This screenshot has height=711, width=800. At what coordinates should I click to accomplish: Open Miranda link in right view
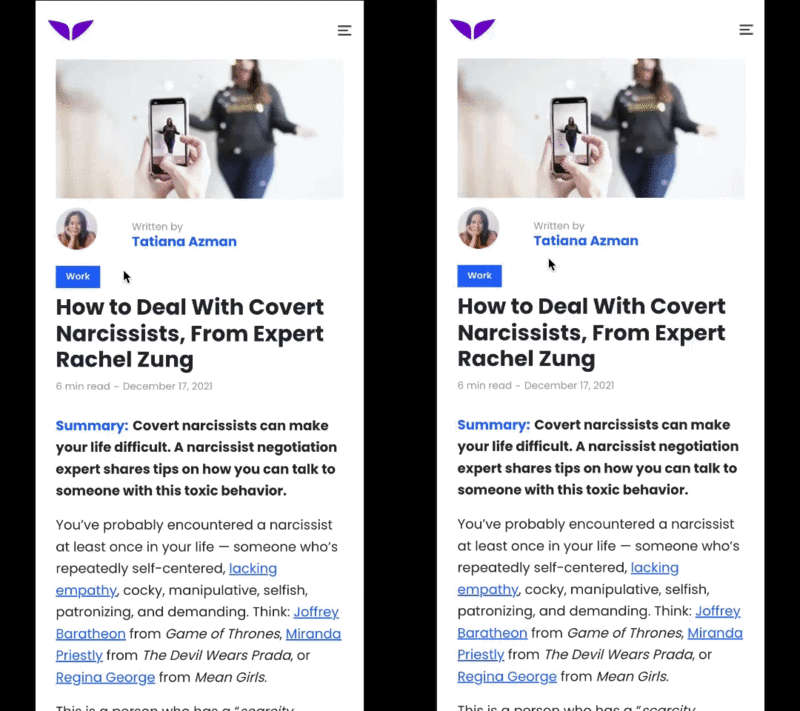715,632
